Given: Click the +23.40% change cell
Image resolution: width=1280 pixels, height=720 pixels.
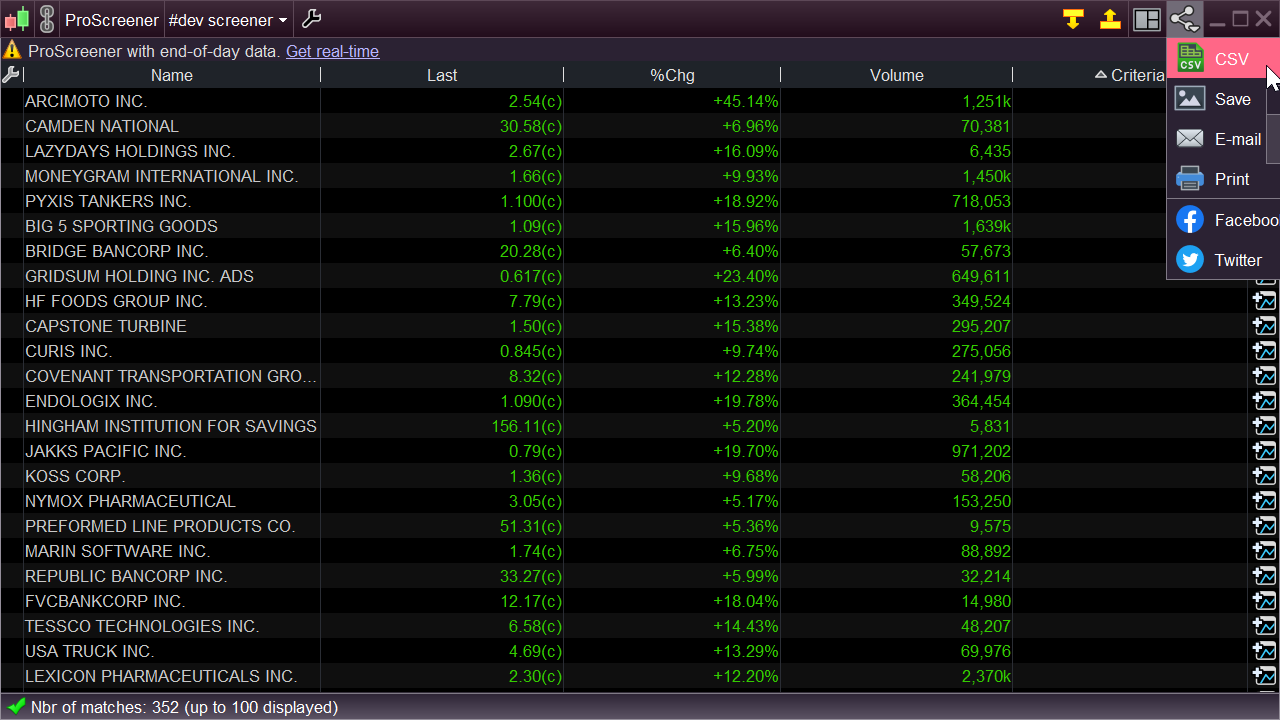Looking at the screenshot, I should pos(745,276).
